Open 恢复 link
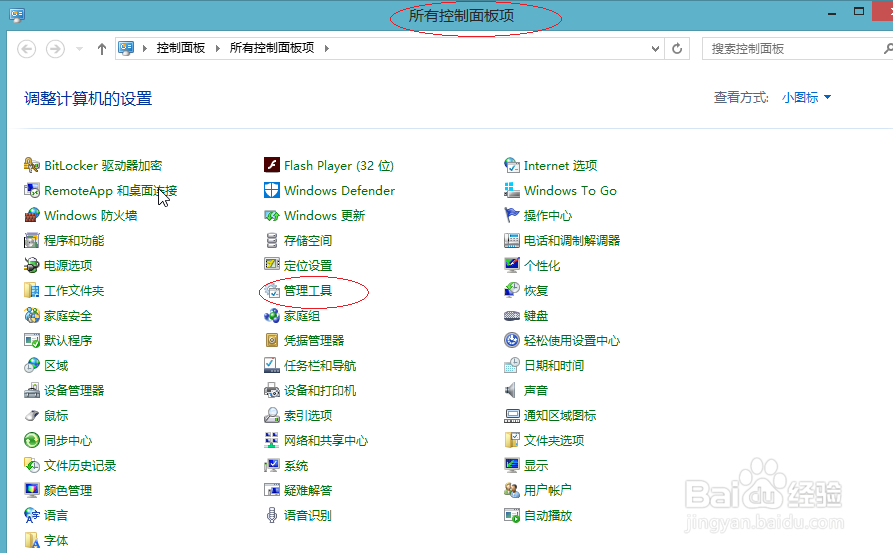 [536, 291]
